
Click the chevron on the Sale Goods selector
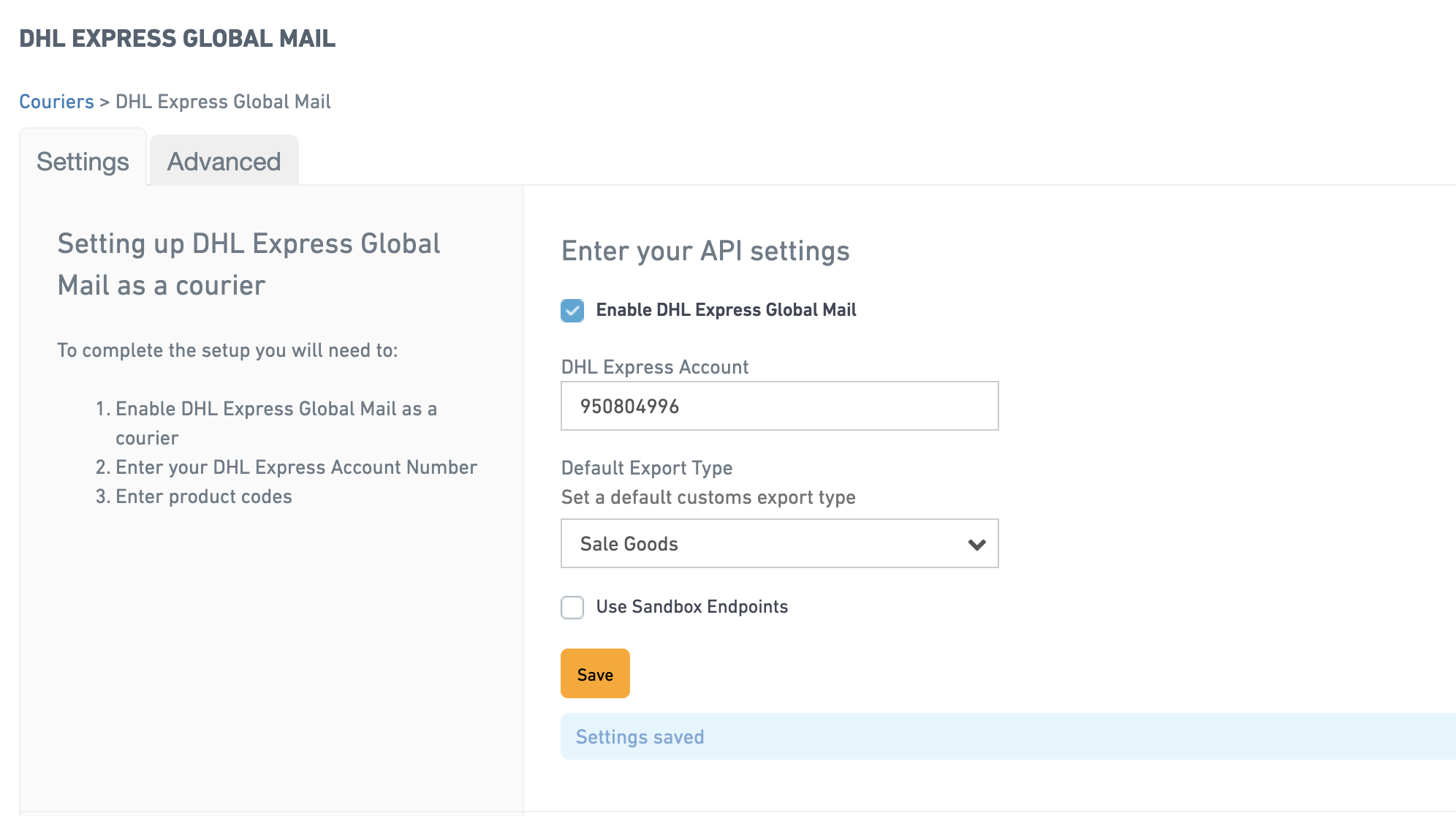(x=976, y=543)
